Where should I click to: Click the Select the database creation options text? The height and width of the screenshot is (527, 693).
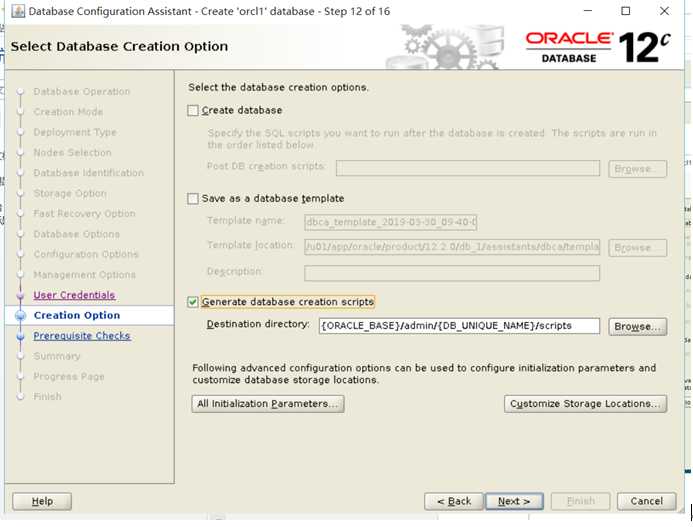pyautogui.click(x=278, y=88)
